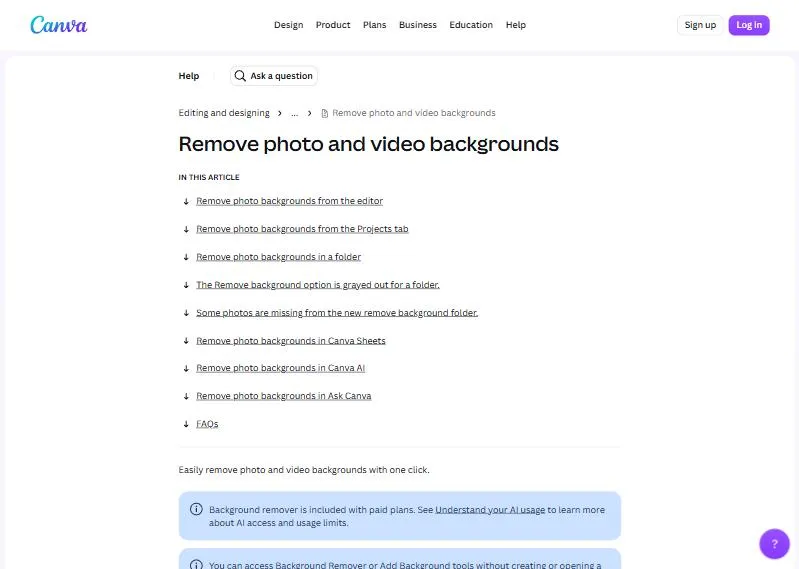Open the Education menu
Screen dimensions: 799x569
[471, 25]
